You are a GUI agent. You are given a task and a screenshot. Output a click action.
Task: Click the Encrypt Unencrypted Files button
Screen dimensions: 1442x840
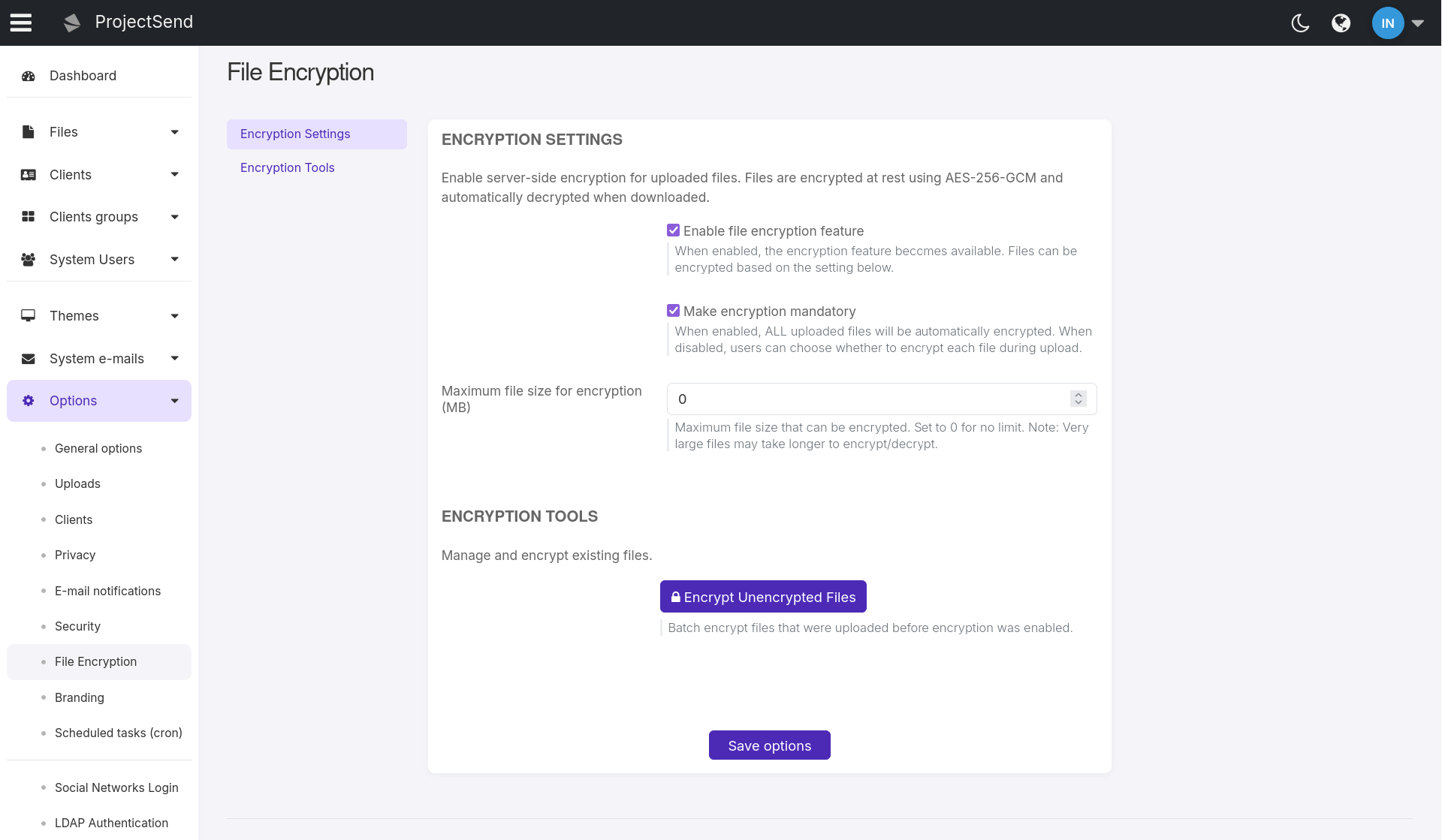click(763, 596)
